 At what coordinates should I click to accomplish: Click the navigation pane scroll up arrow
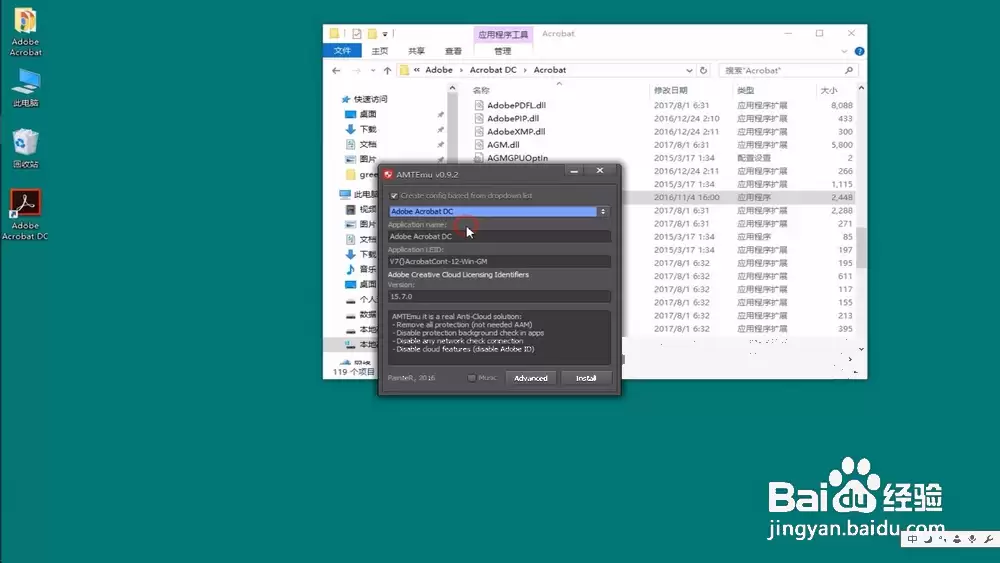coord(452,88)
